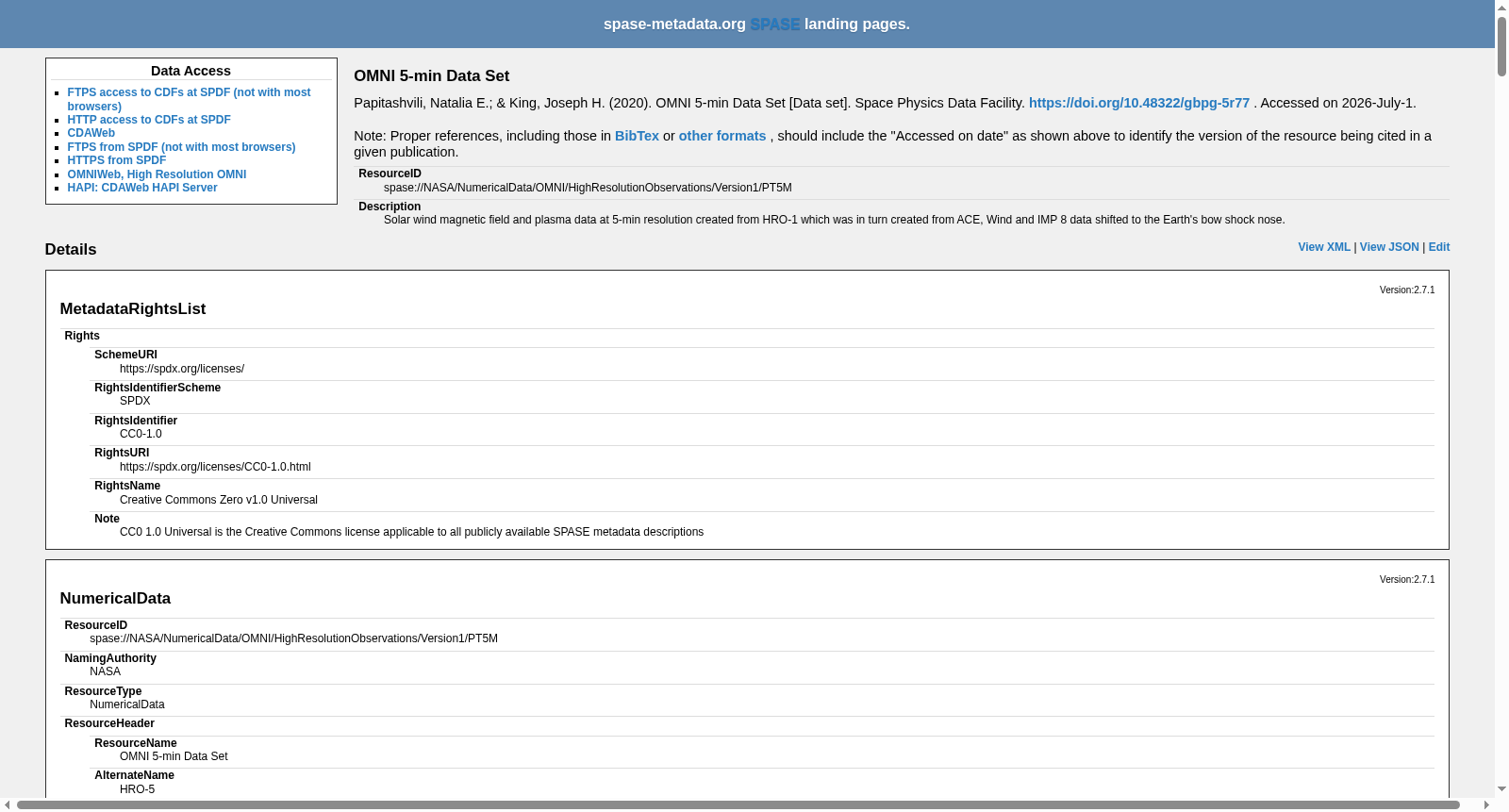The width and height of the screenshot is (1509, 812).
Task: Click the NamingAuthority value NASA
Action: tap(105, 671)
